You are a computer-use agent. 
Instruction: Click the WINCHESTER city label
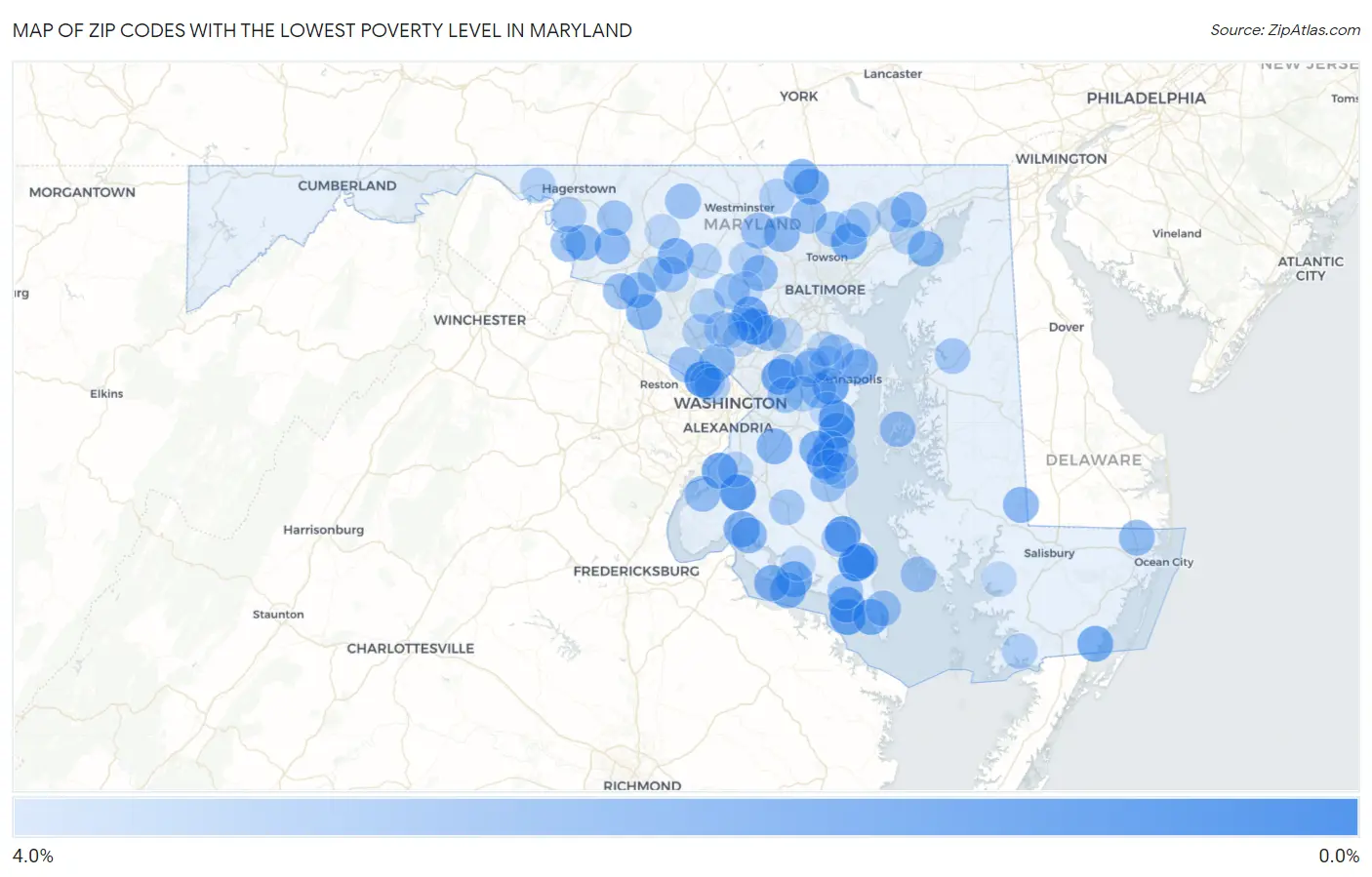(x=479, y=320)
